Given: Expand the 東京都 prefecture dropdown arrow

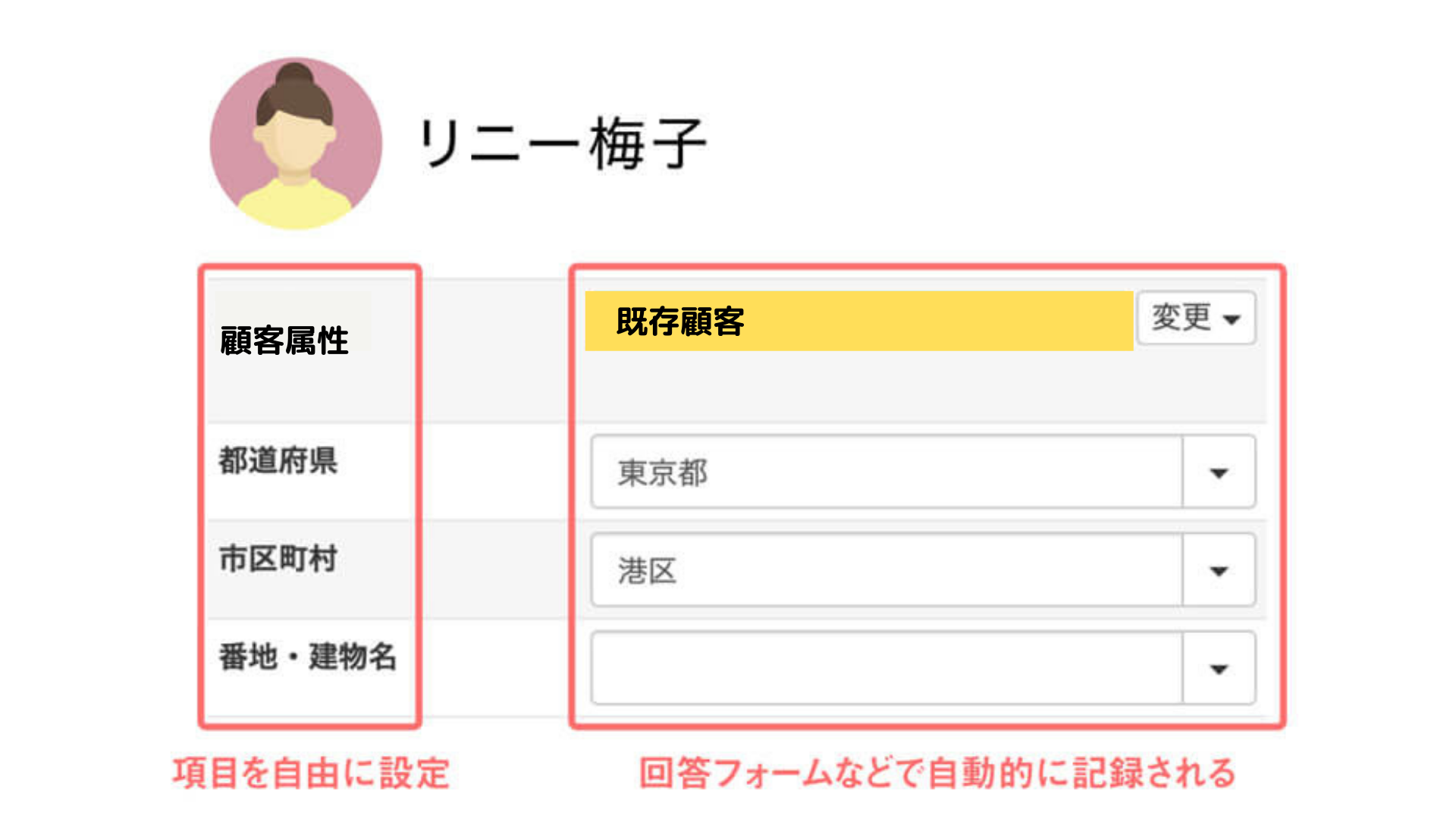Looking at the screenshot, I should click(x=1219, y=473).
